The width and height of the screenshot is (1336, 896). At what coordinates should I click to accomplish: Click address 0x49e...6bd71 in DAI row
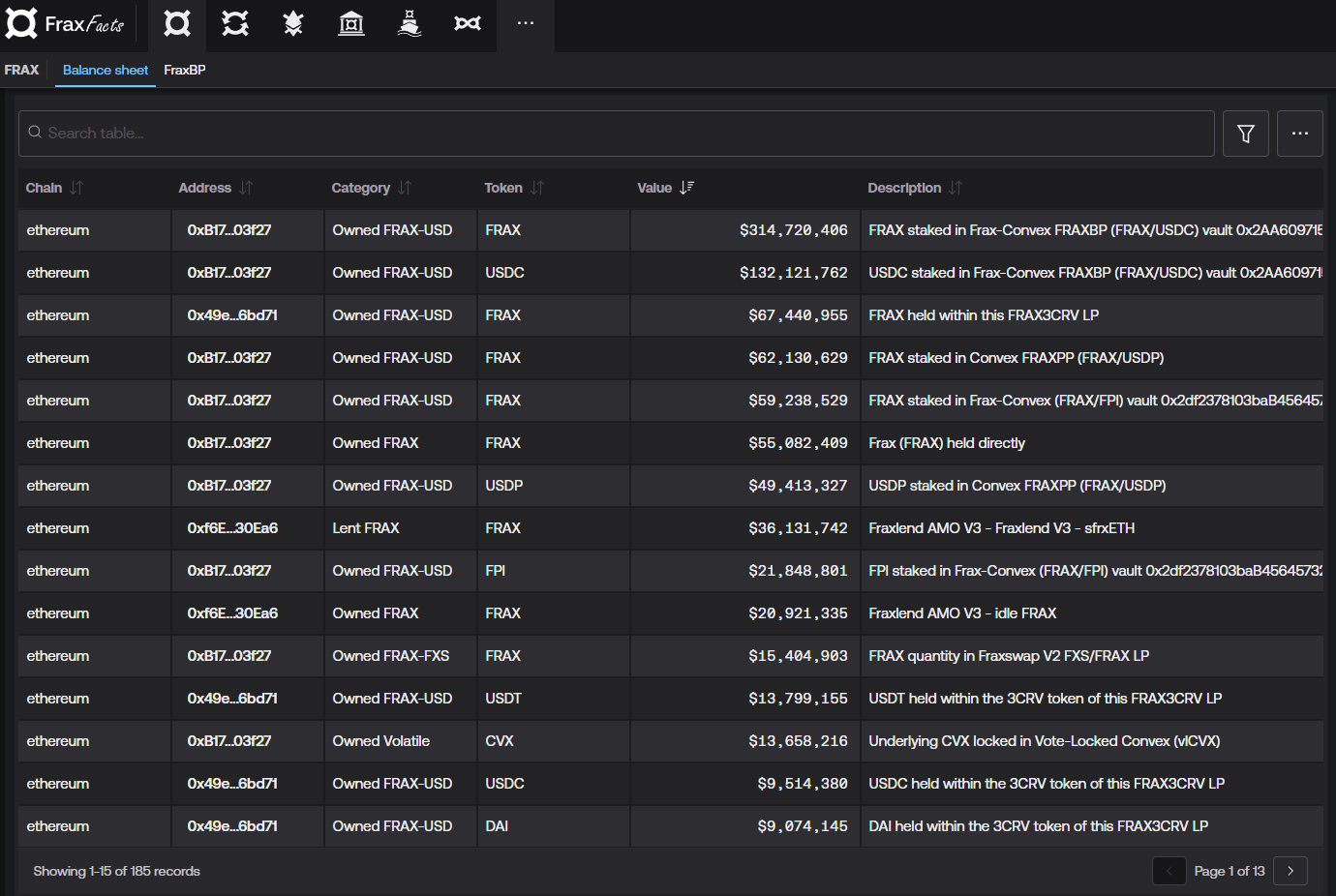point(232,826)
